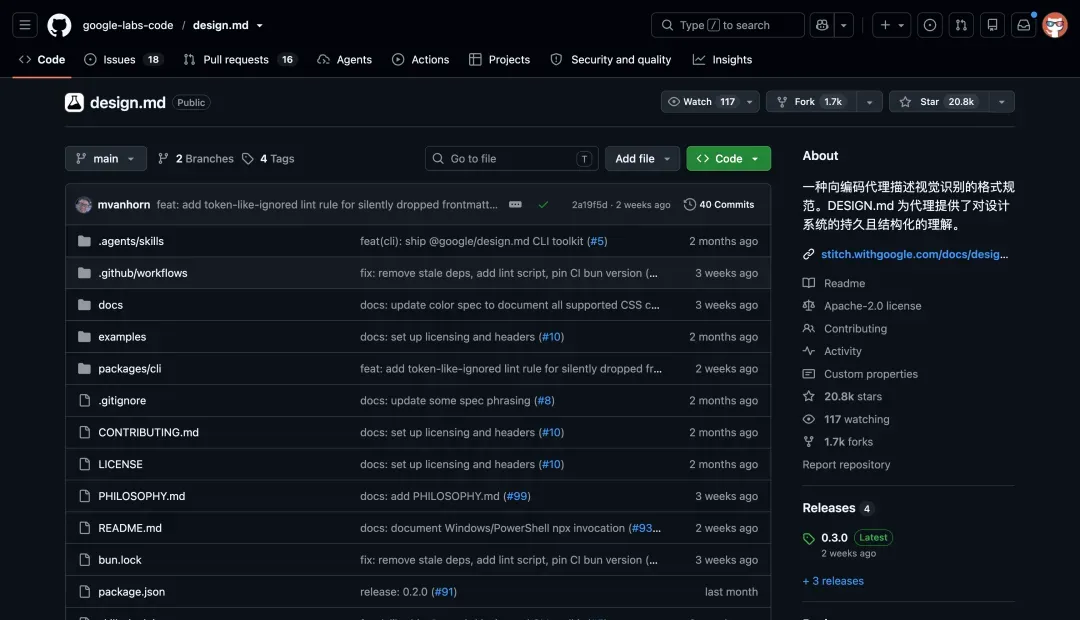The height and width of the screenshot is (620, 1080).
Task: Open notifications inbox icon
Action: click(x=1024, y=25)
